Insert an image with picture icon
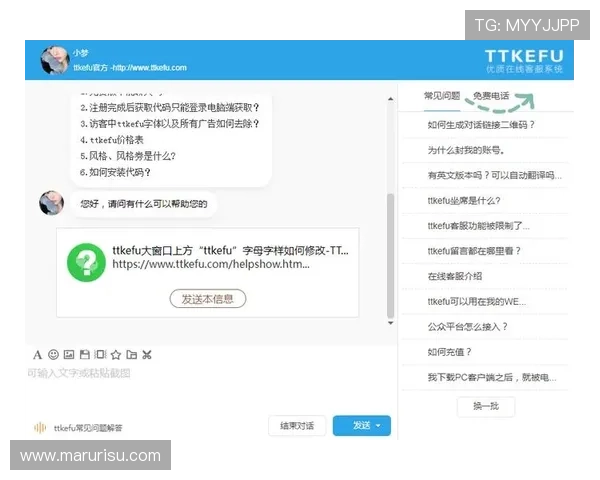 coord(69,355)
